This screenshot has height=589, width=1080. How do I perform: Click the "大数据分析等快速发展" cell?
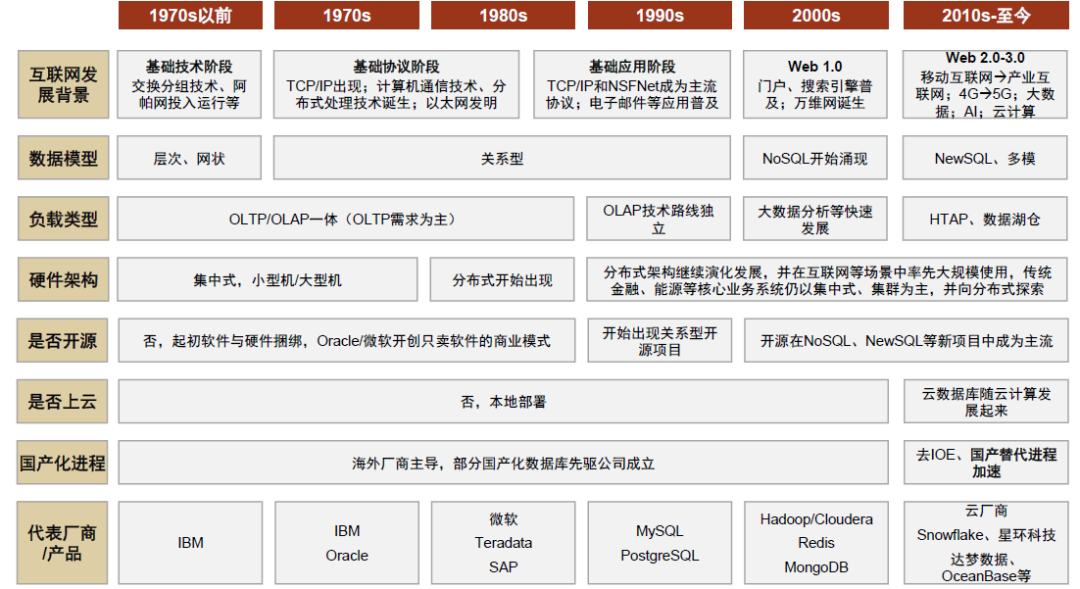click(815, 218)
